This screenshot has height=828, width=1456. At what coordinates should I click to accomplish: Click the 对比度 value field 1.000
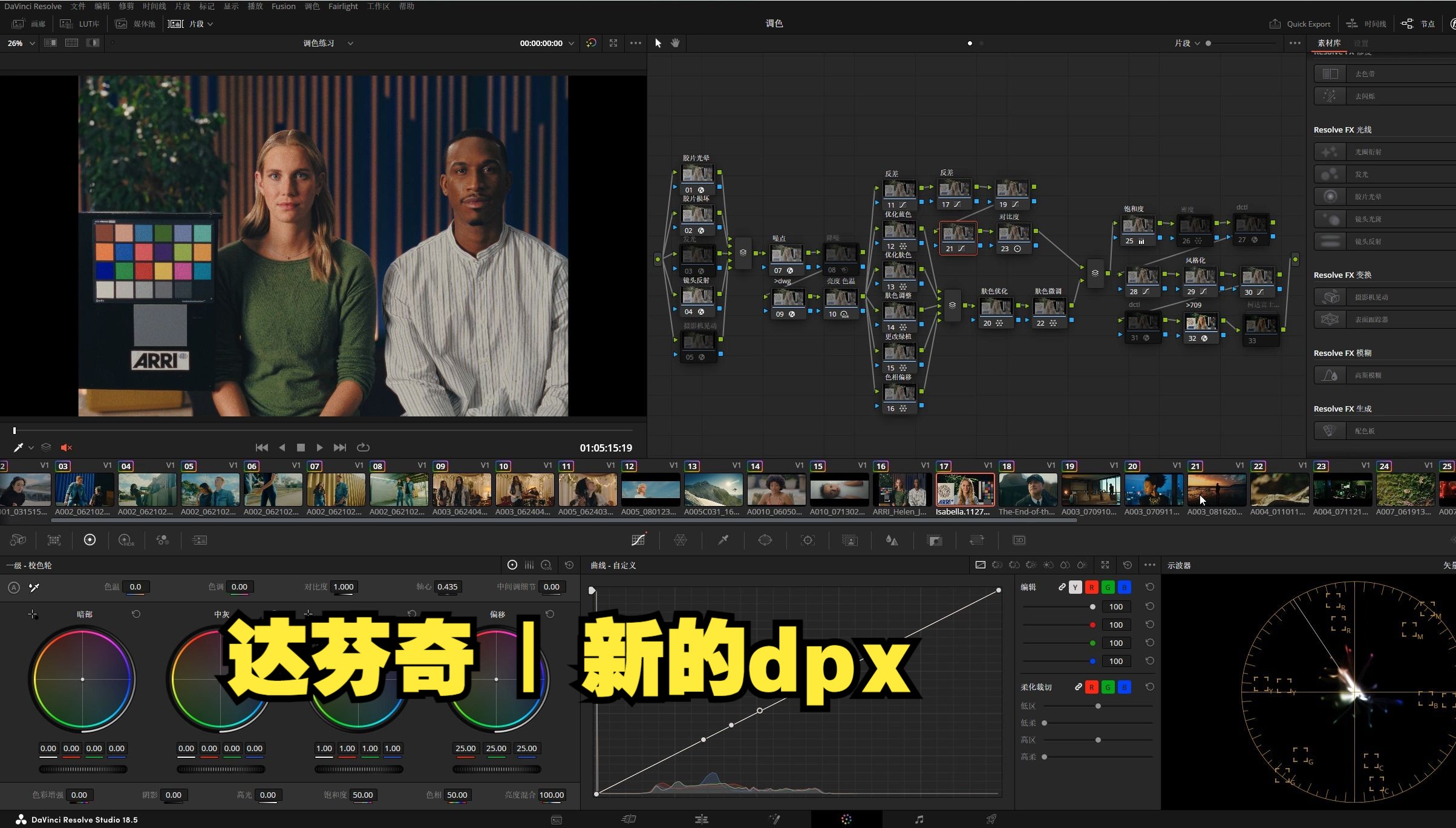tap(344, 586)
